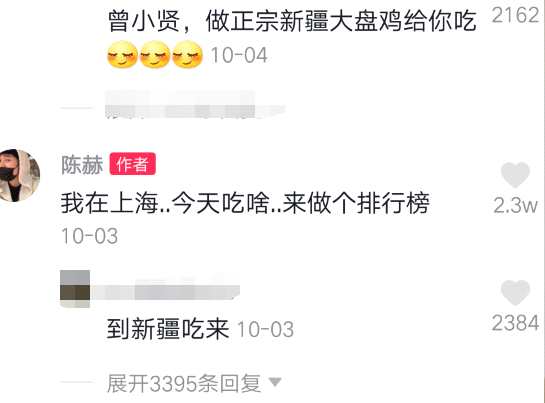Like 陈赫's comment with the heart icon

(515, 175)
